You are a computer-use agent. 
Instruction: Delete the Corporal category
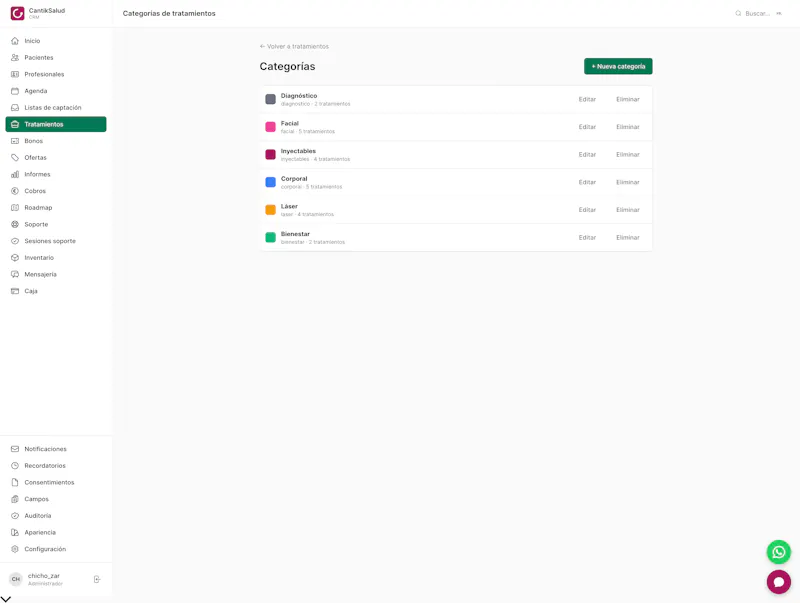[628, 182]
